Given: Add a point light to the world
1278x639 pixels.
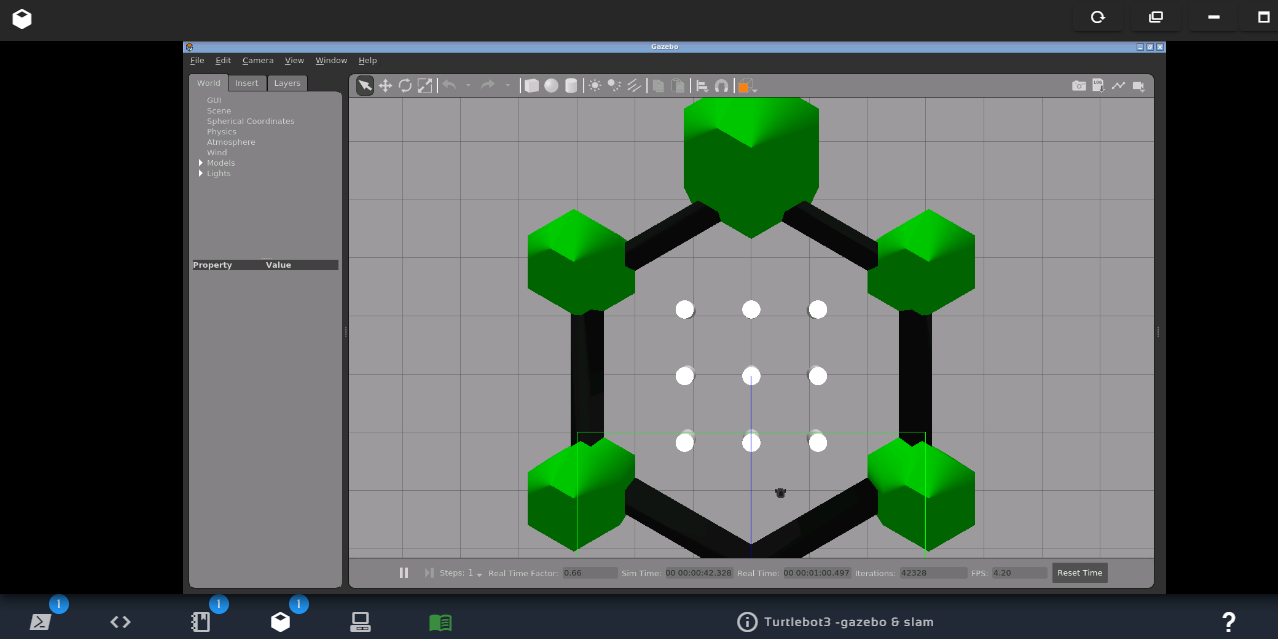Looking at the screenshot, I should [x=593, y=86].
